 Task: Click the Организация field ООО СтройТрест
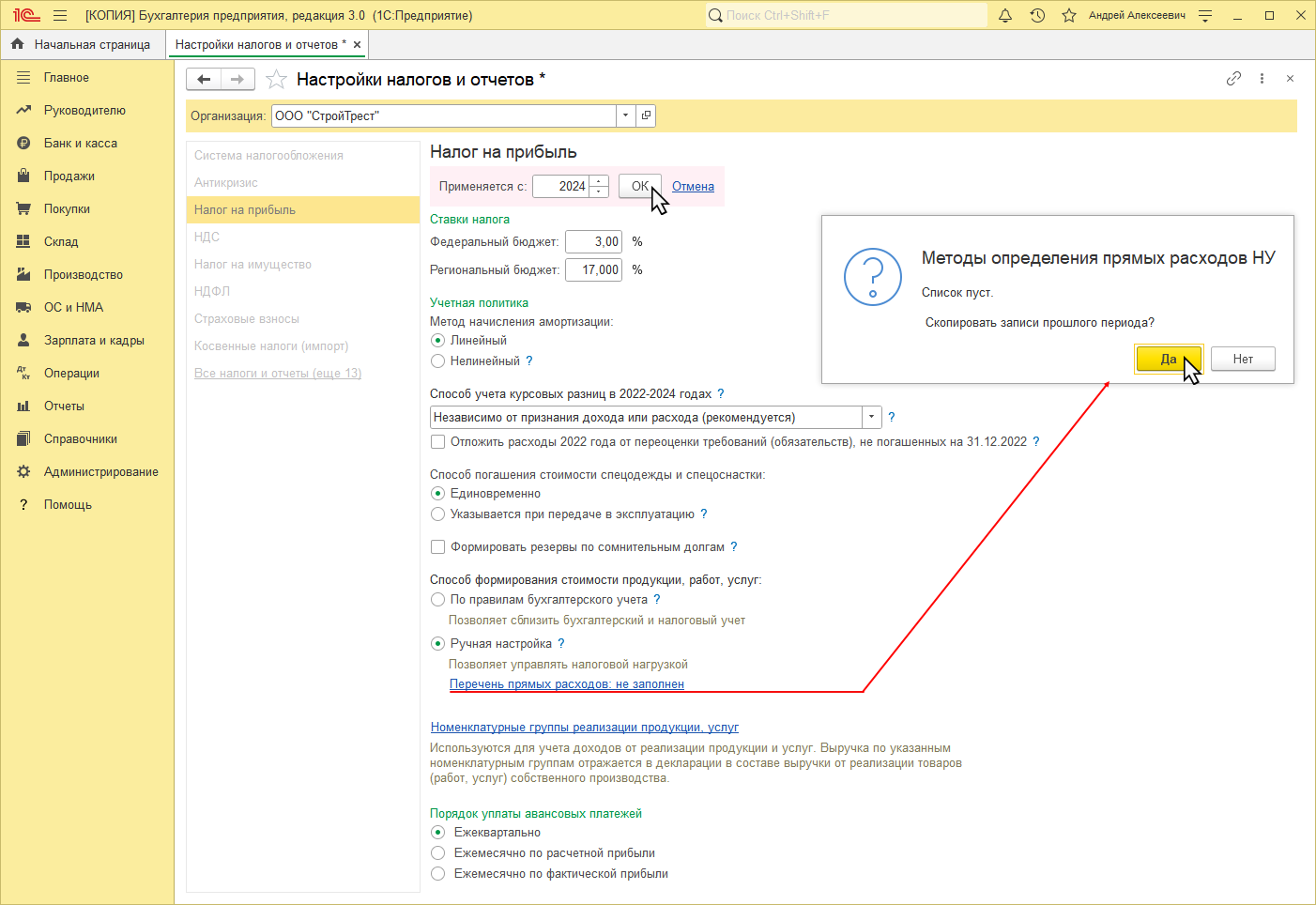point(444,115)
